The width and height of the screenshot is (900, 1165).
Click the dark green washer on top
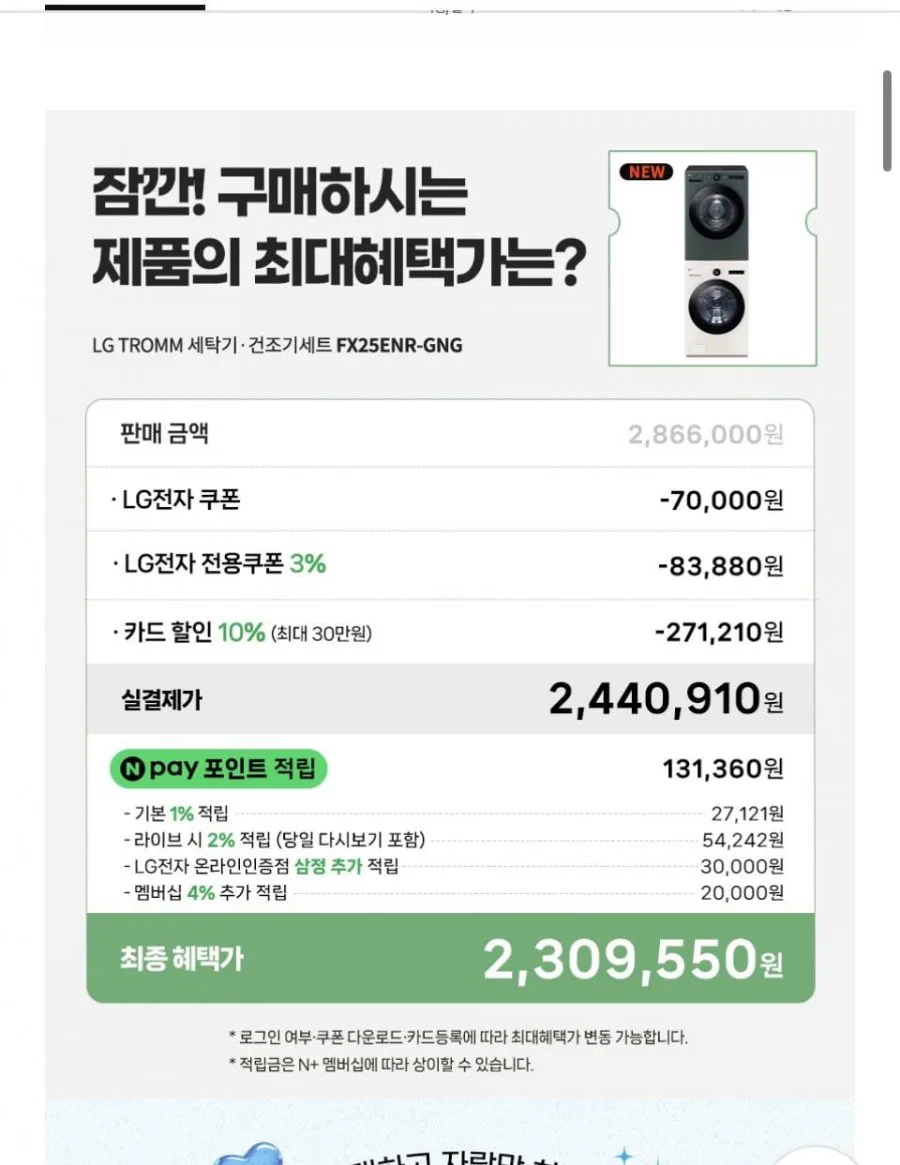click(716, 212)
